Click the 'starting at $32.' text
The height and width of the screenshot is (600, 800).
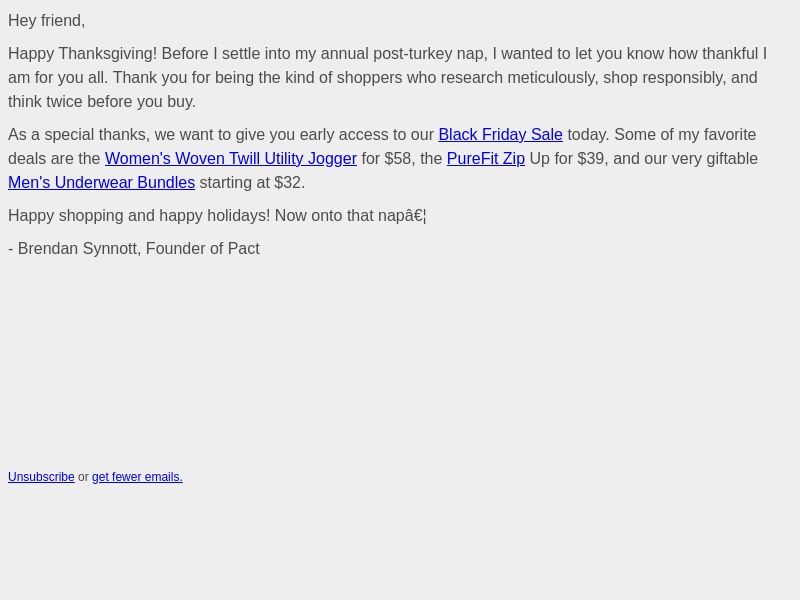tap(252, 183)
